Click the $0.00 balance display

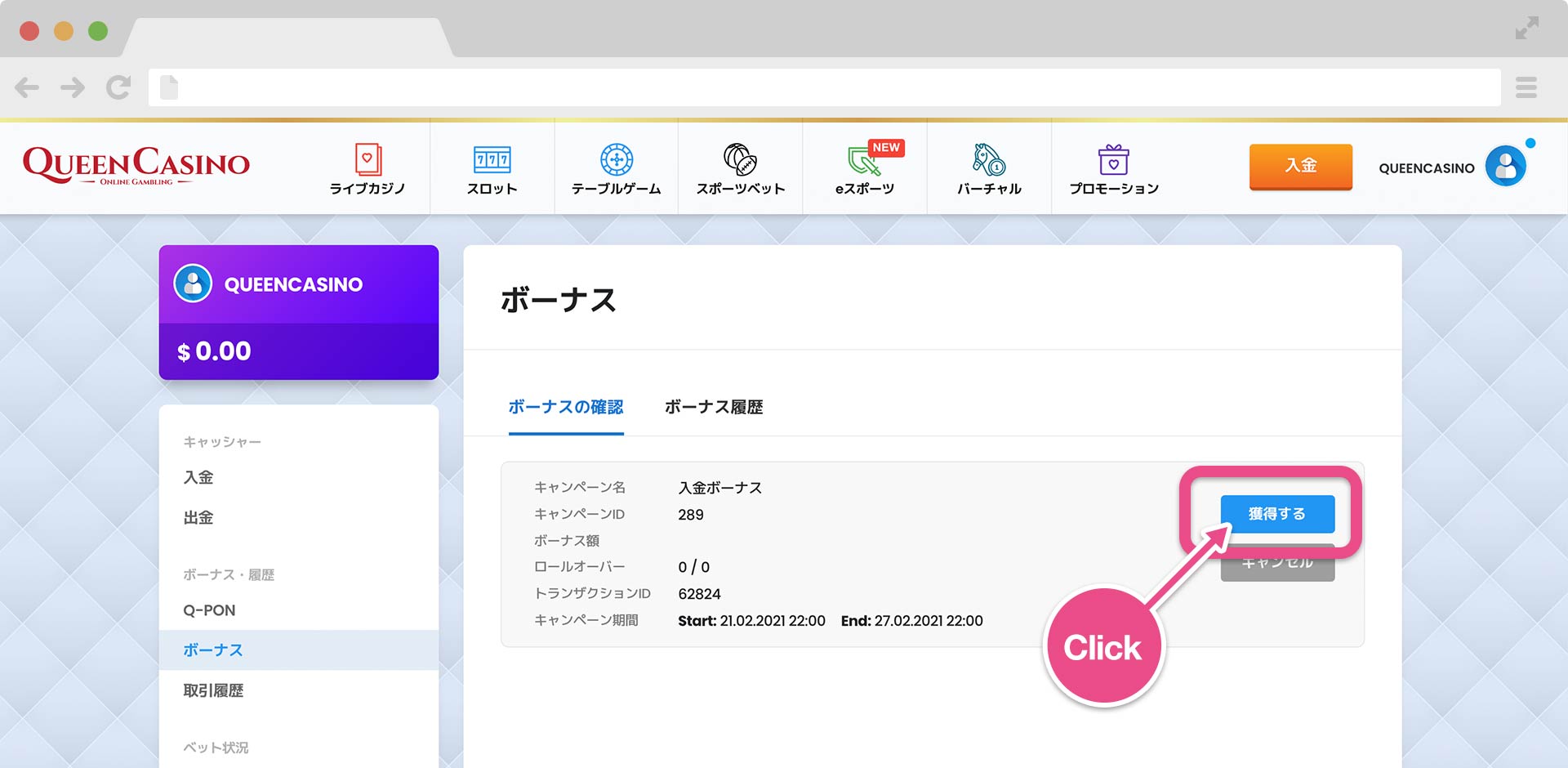tap(214, 351)
